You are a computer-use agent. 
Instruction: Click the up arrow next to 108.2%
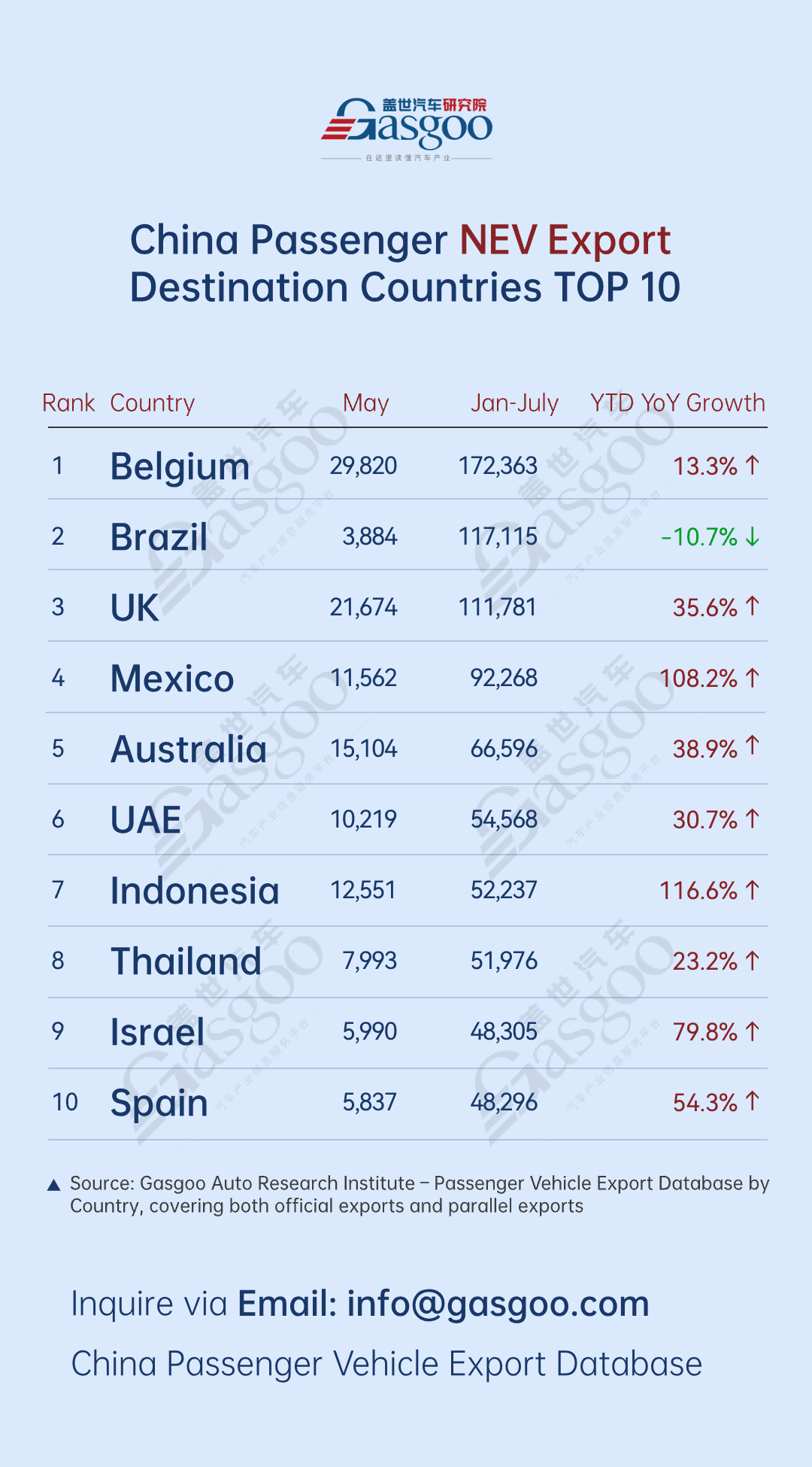(x=753, y=679)
